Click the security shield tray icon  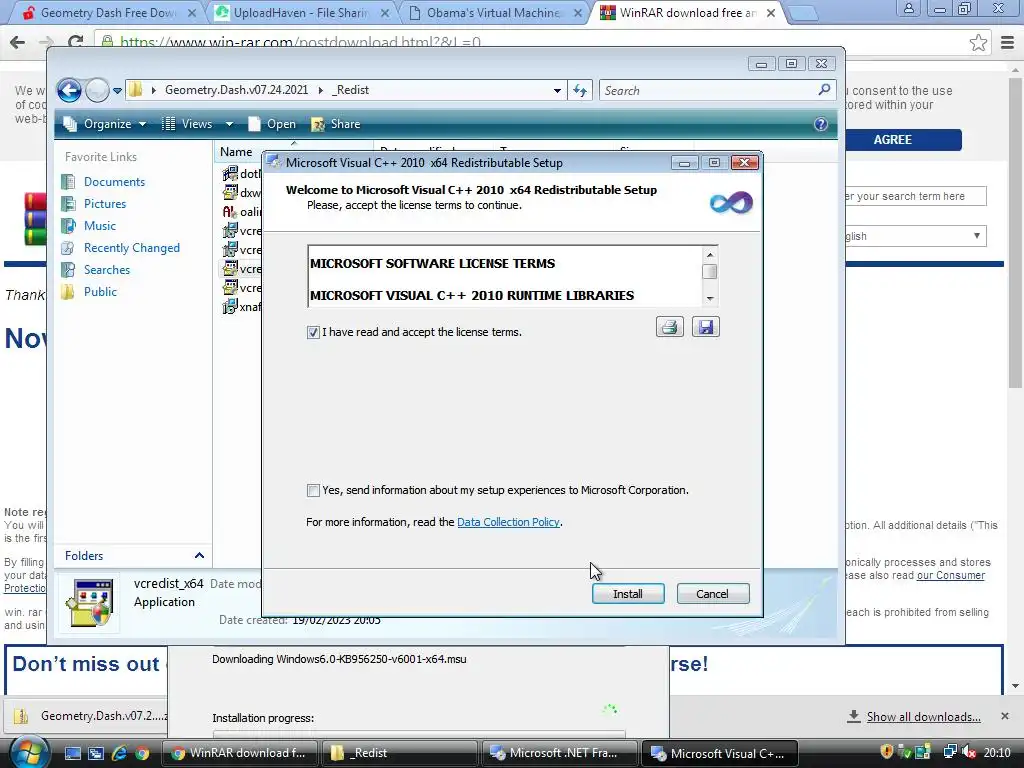[x=886, y=752]
